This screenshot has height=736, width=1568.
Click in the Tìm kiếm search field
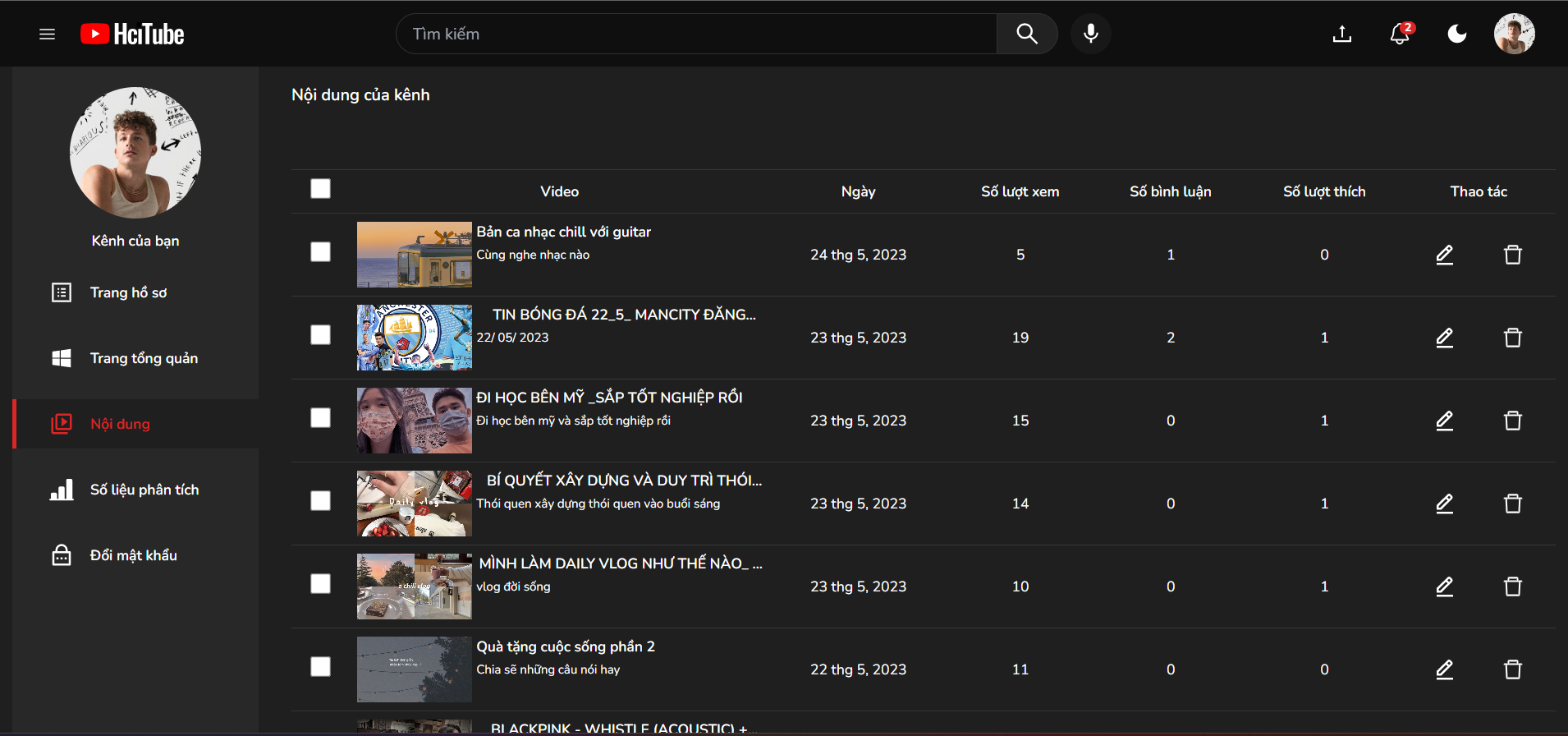[x=697, y=34]
